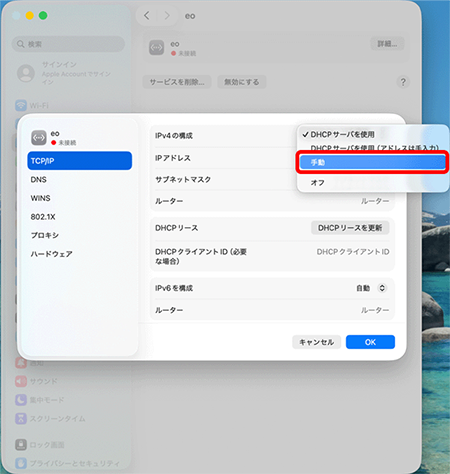Click the OK button

click(370, 342)
